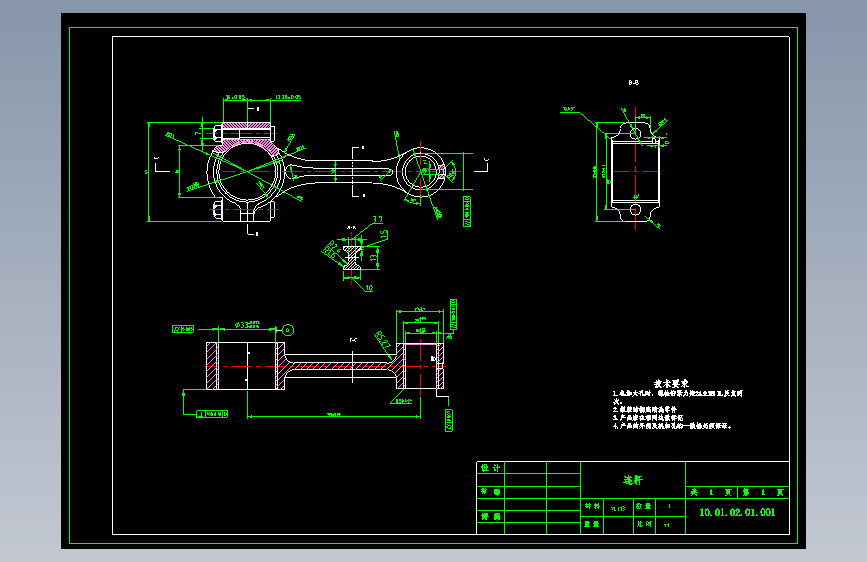Select the 重量 label in title block
Viewport: 867px width, 562px height.
pyautogui.click(x=592, y=524)
